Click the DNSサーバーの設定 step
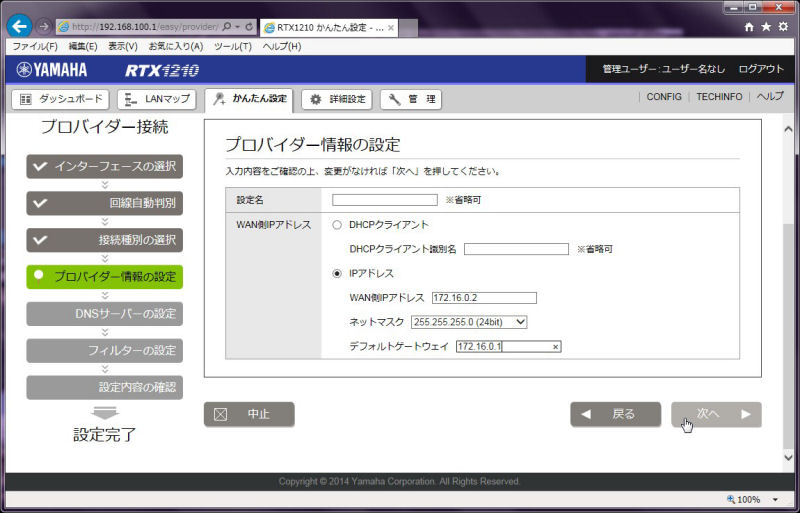Viewport: 800px width, 513px height. [105, 313]
